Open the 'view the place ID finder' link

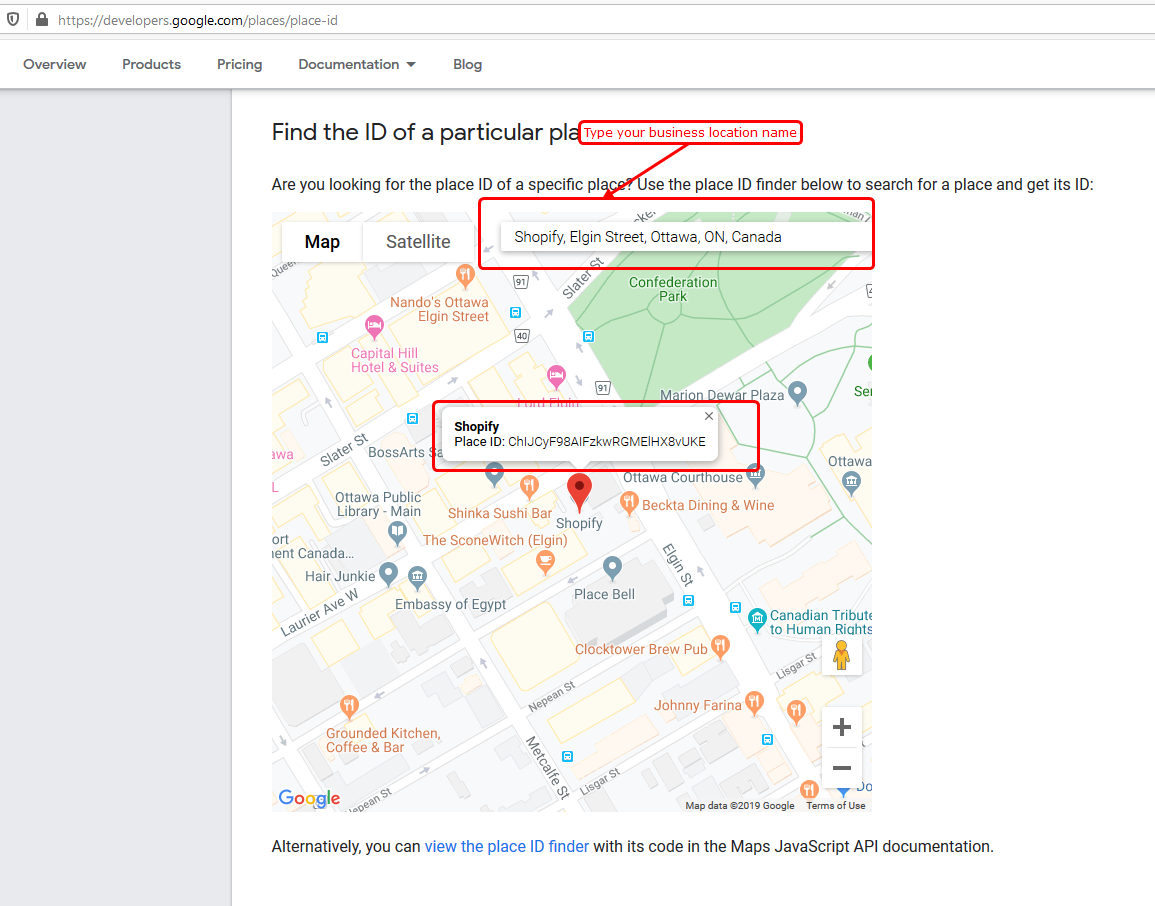pyautogui.click(x=506, y=846)
